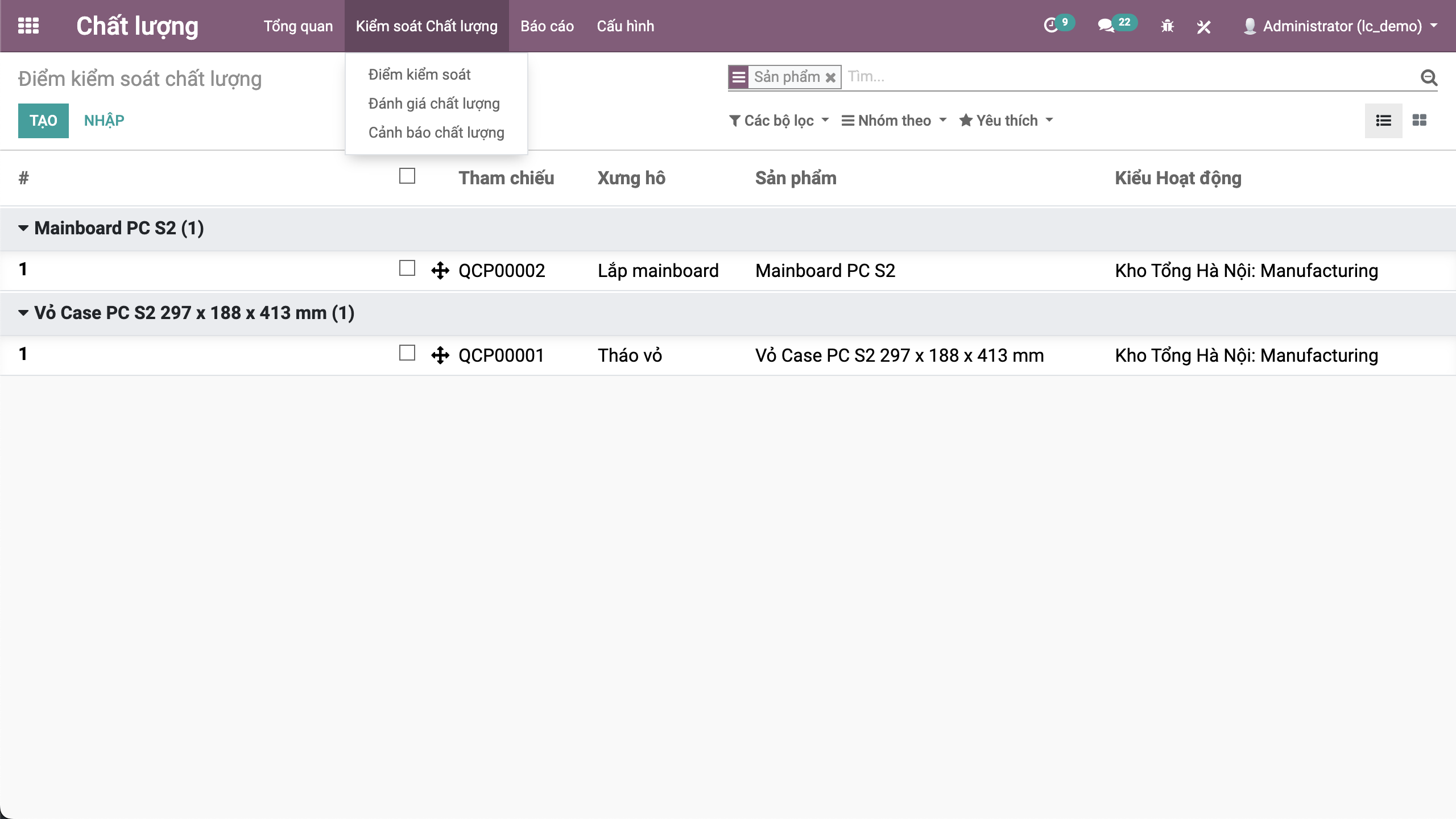Click in the Tìm search field
The width and height of the screenshot is (1456, 819).
(1126, 77)
